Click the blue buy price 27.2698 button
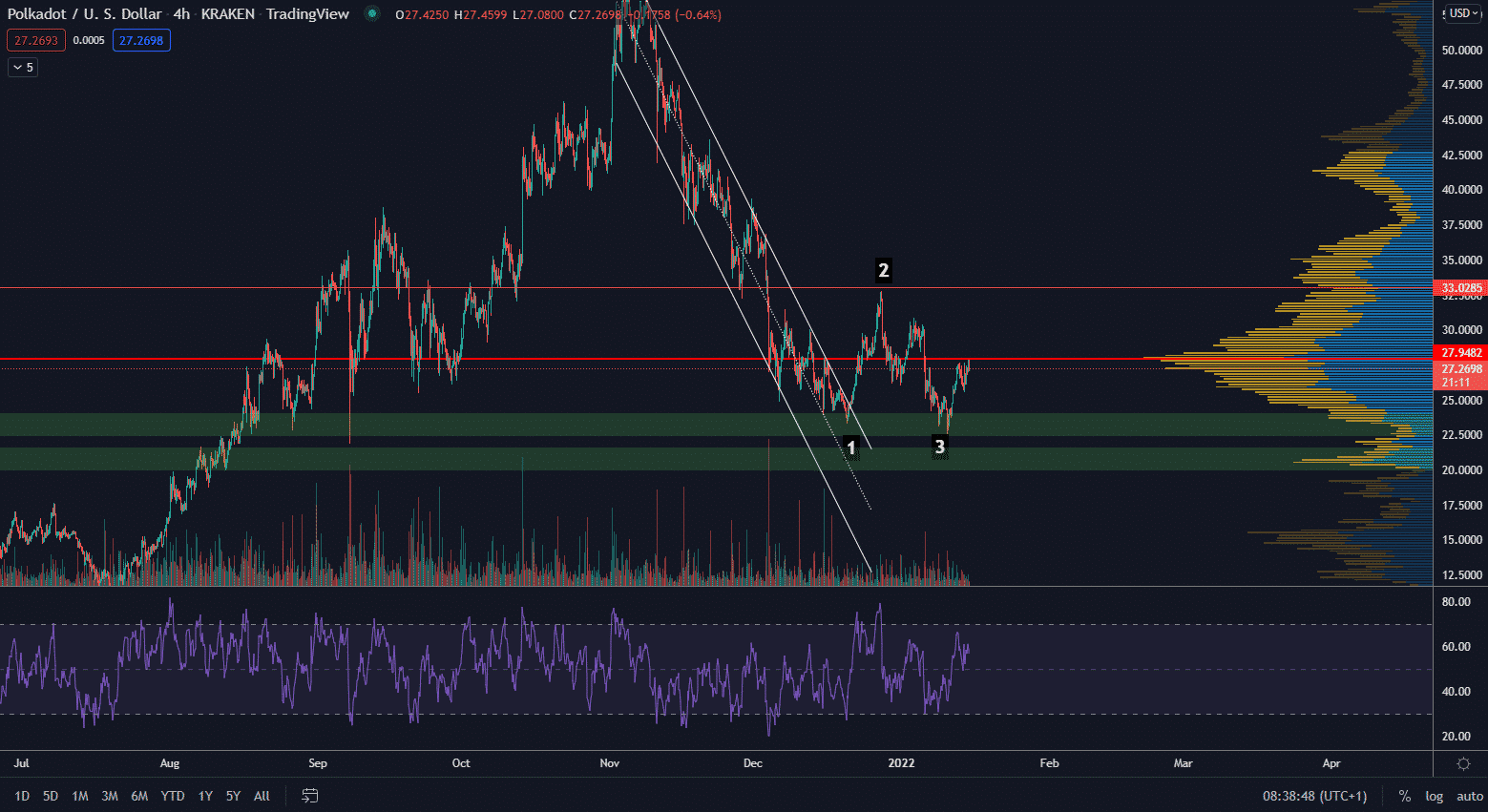This screenshot has width=1488, height=812. (x=141, y=40)
